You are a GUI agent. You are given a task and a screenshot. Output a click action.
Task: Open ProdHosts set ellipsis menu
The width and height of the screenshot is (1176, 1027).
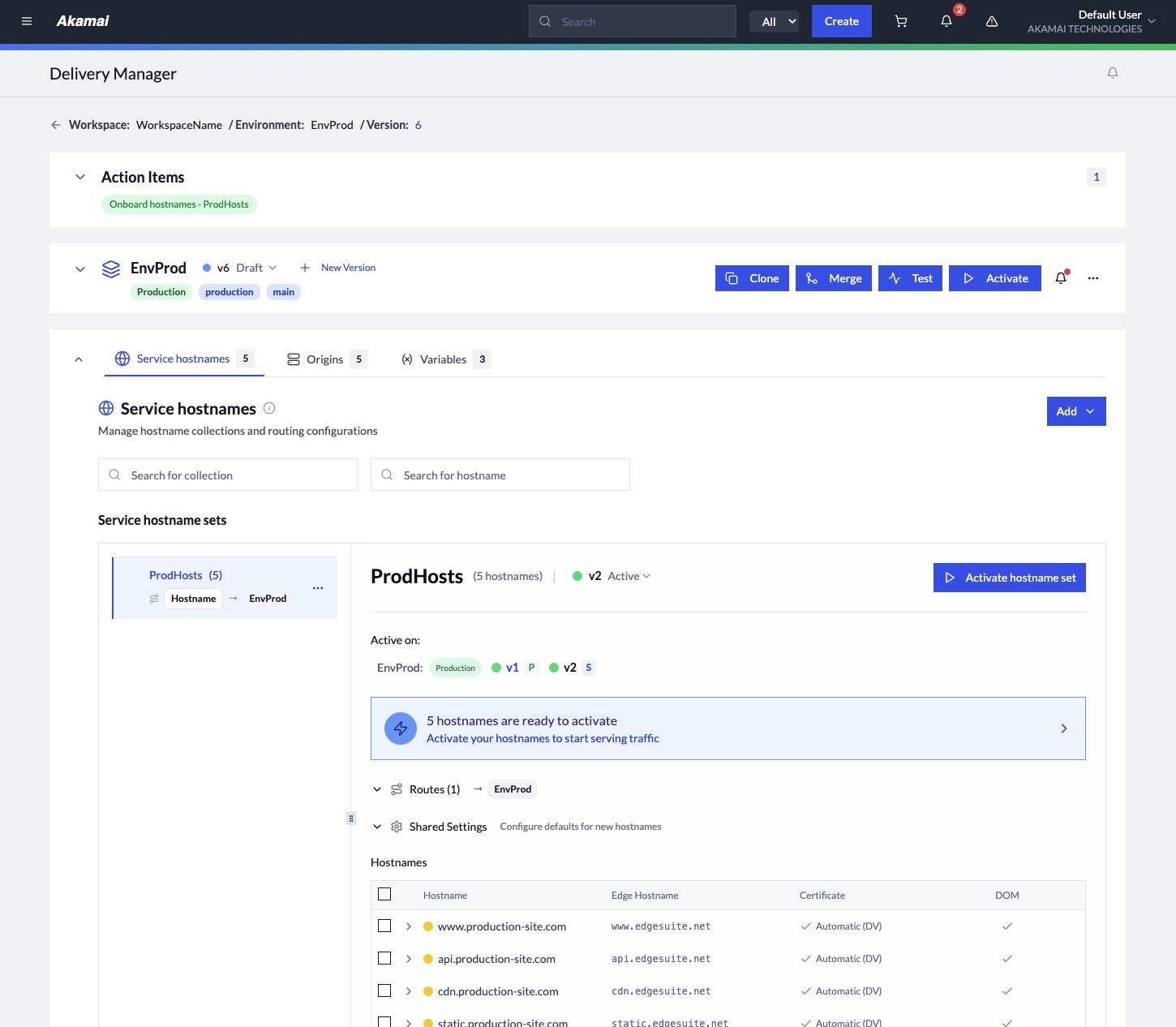(318, 587)
